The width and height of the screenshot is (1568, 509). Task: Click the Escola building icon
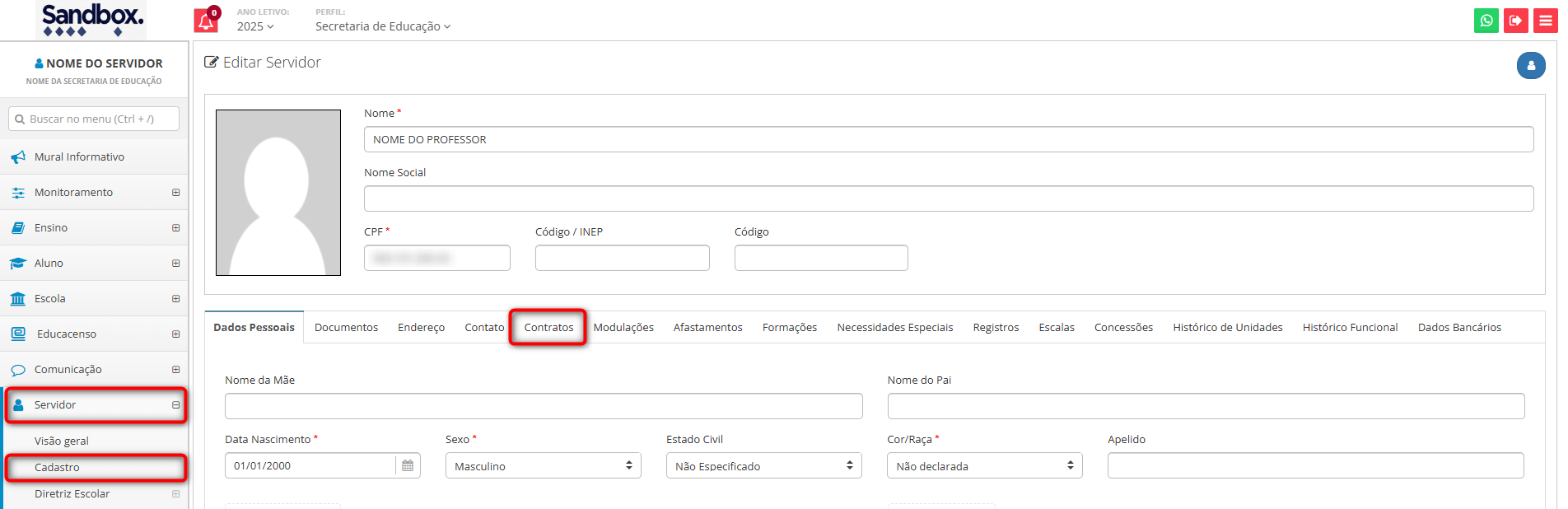point(18,299)
